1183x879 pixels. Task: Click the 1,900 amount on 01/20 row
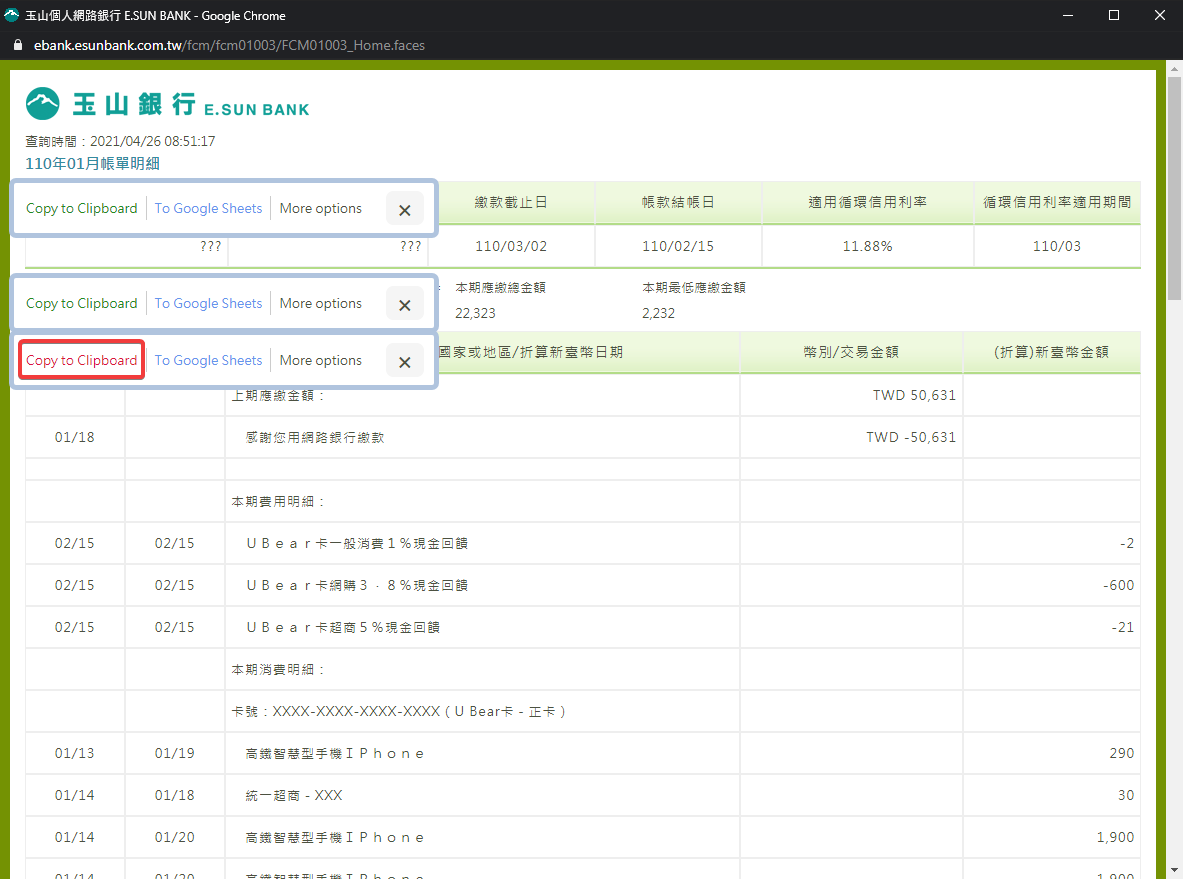point(1116,838)
